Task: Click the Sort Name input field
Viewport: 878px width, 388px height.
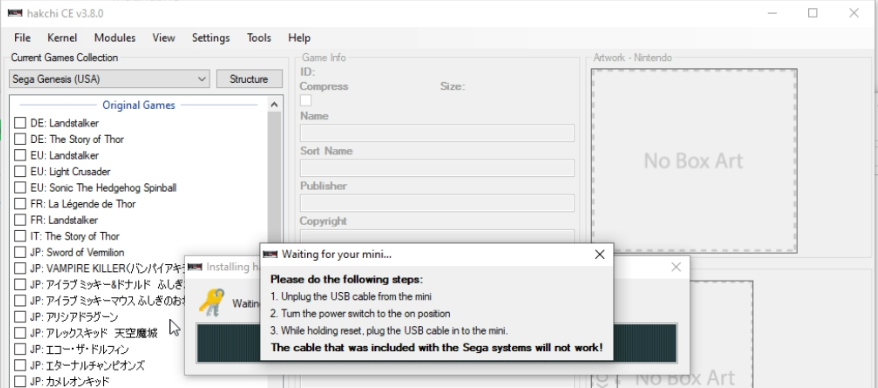Action: [x=437, y=168]
